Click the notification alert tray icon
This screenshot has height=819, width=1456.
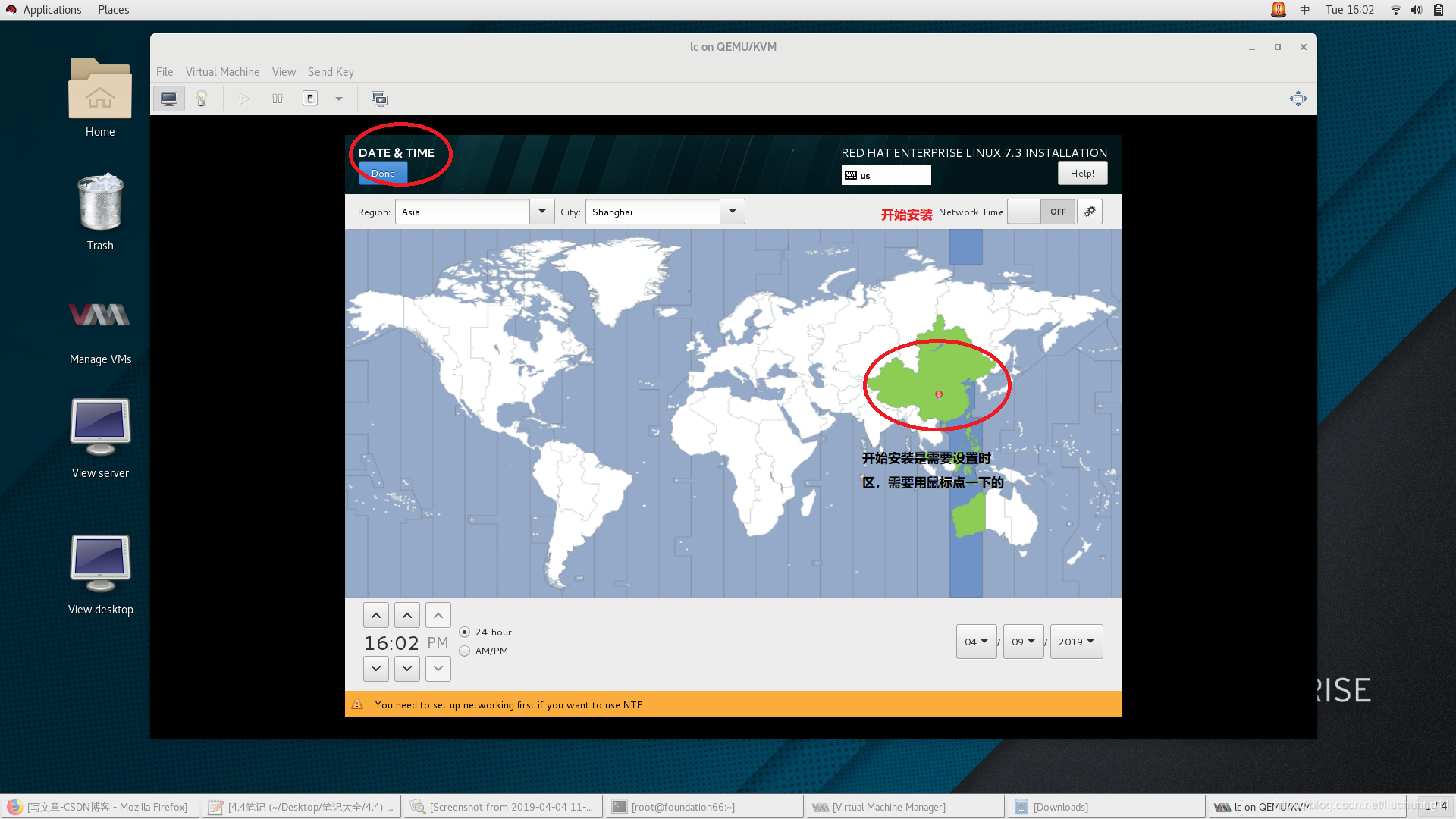click(x=1279, y=10)
